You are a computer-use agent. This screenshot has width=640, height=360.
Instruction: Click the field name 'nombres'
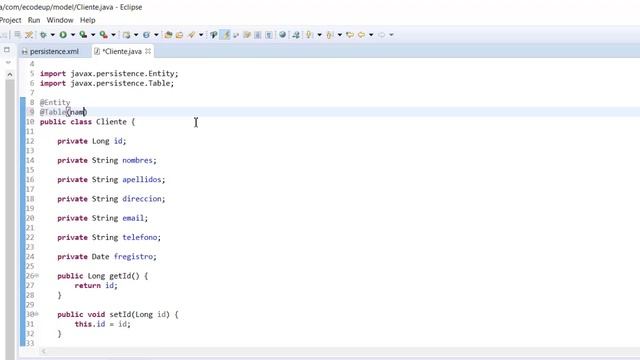point(138,160)
